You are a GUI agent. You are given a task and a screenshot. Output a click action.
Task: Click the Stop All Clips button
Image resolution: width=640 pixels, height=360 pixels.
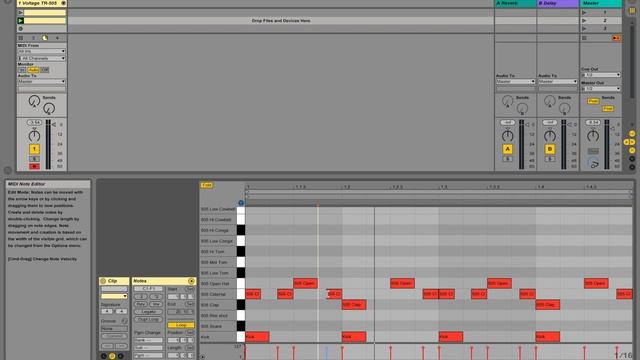pos(584,38)
